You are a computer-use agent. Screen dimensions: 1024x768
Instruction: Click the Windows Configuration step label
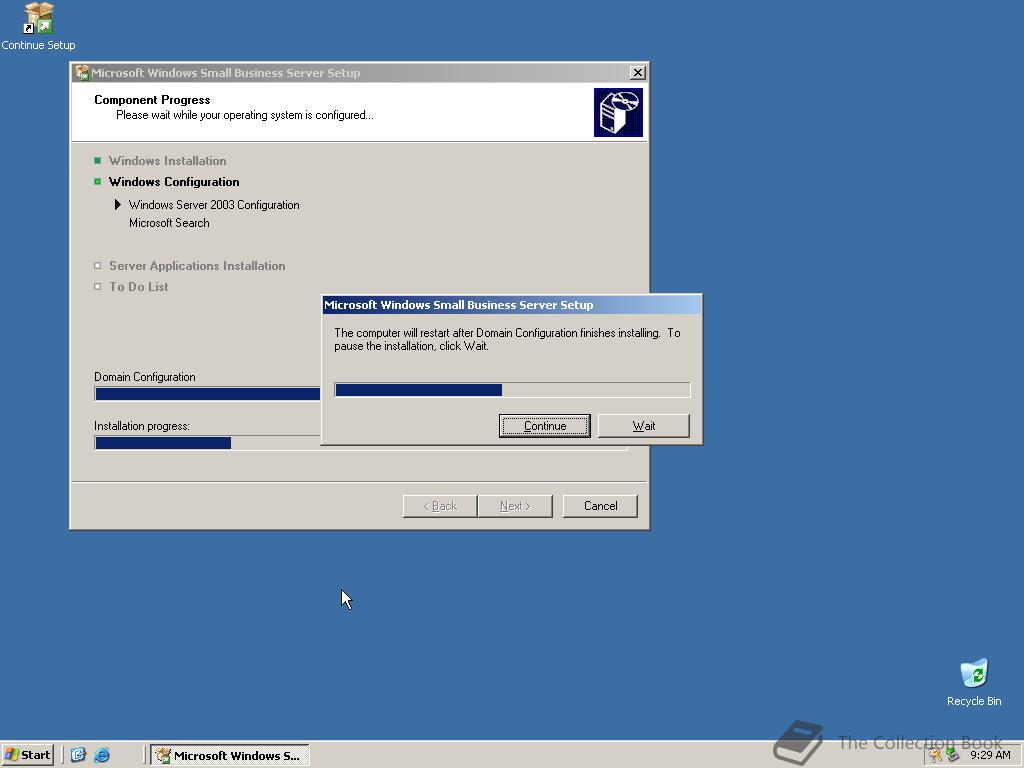coord(174,182)
